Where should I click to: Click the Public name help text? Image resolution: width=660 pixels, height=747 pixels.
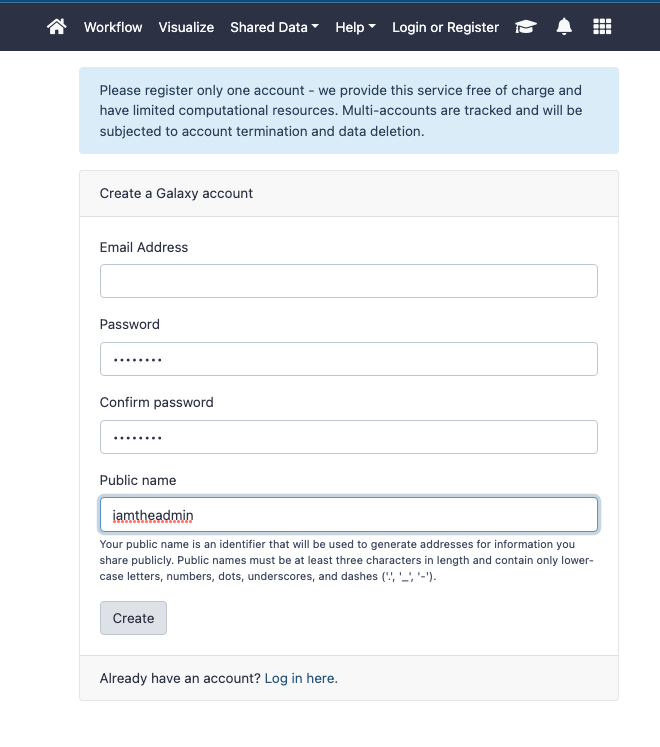pos(346,560)
